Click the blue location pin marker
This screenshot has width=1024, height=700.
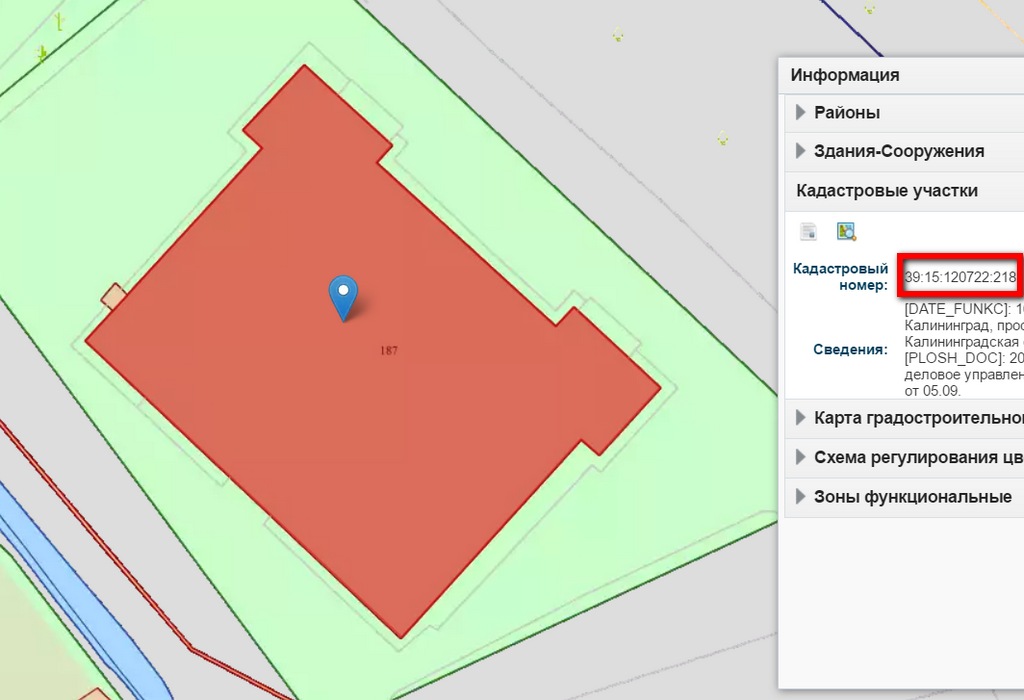pyautogui.click(x=343, y=296)
